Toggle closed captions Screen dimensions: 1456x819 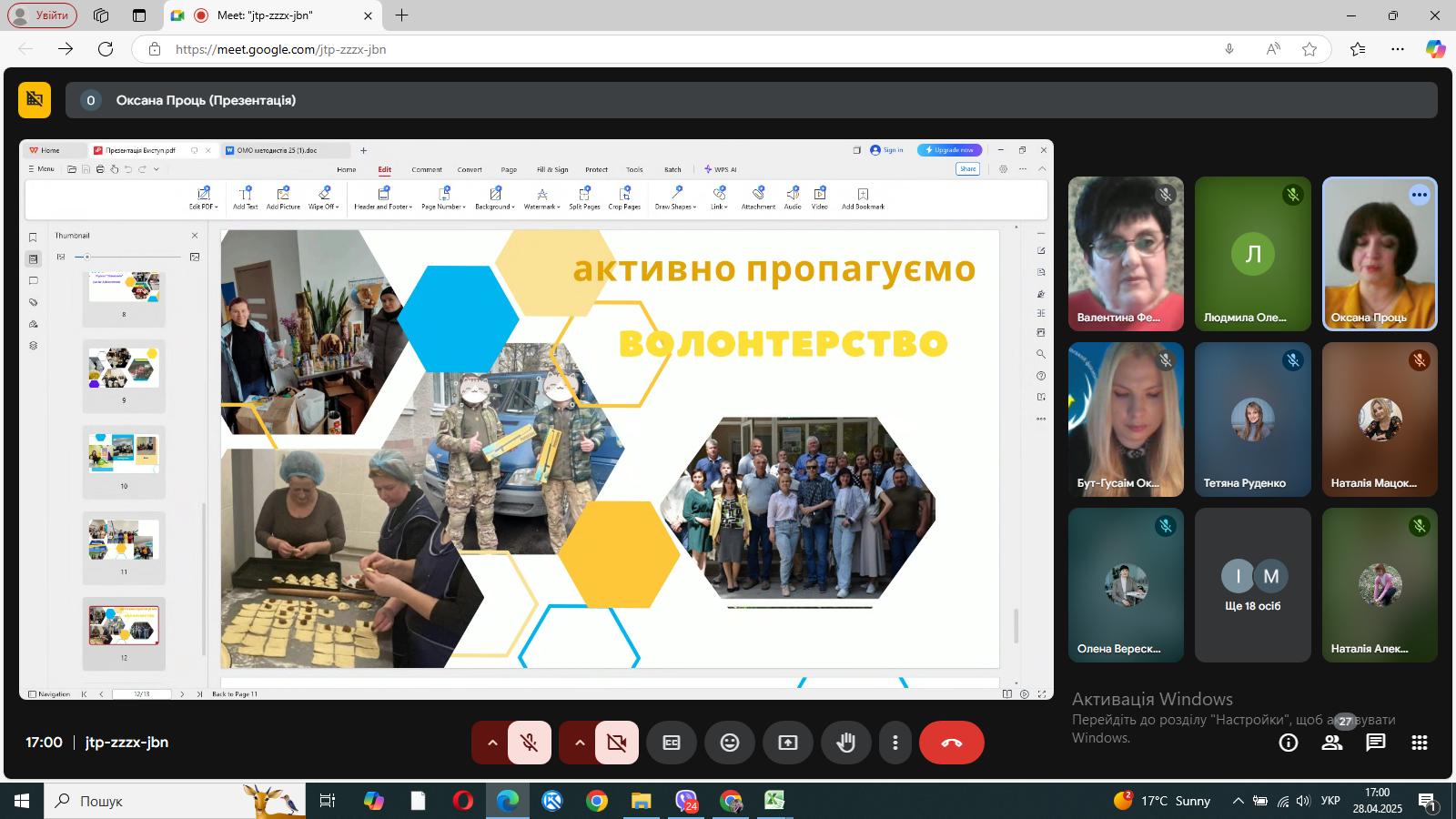pos(671,743)
